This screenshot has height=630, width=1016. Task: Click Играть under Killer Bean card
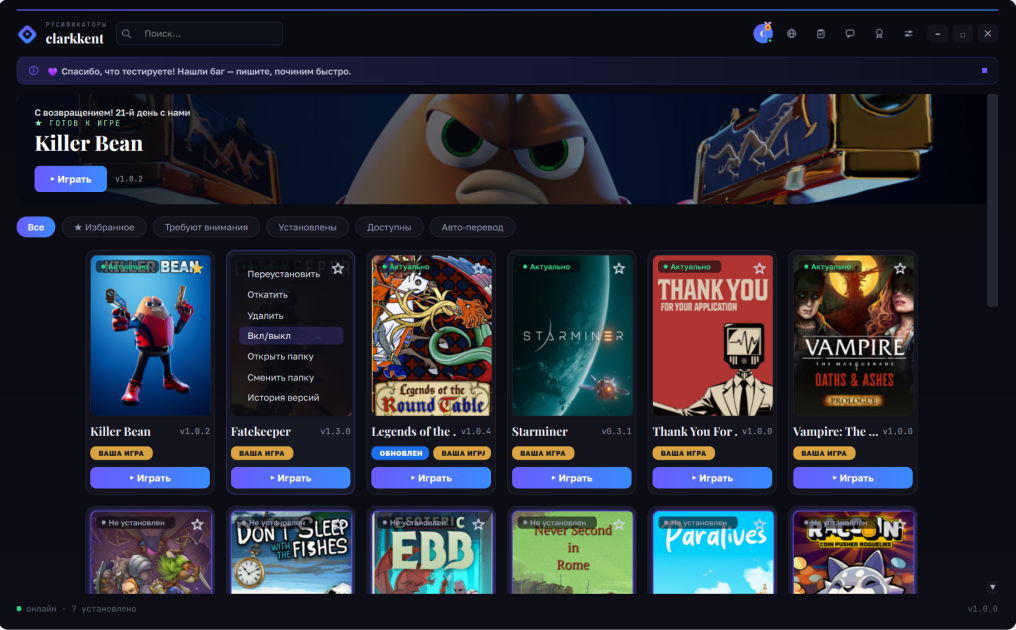coord(150,478)
